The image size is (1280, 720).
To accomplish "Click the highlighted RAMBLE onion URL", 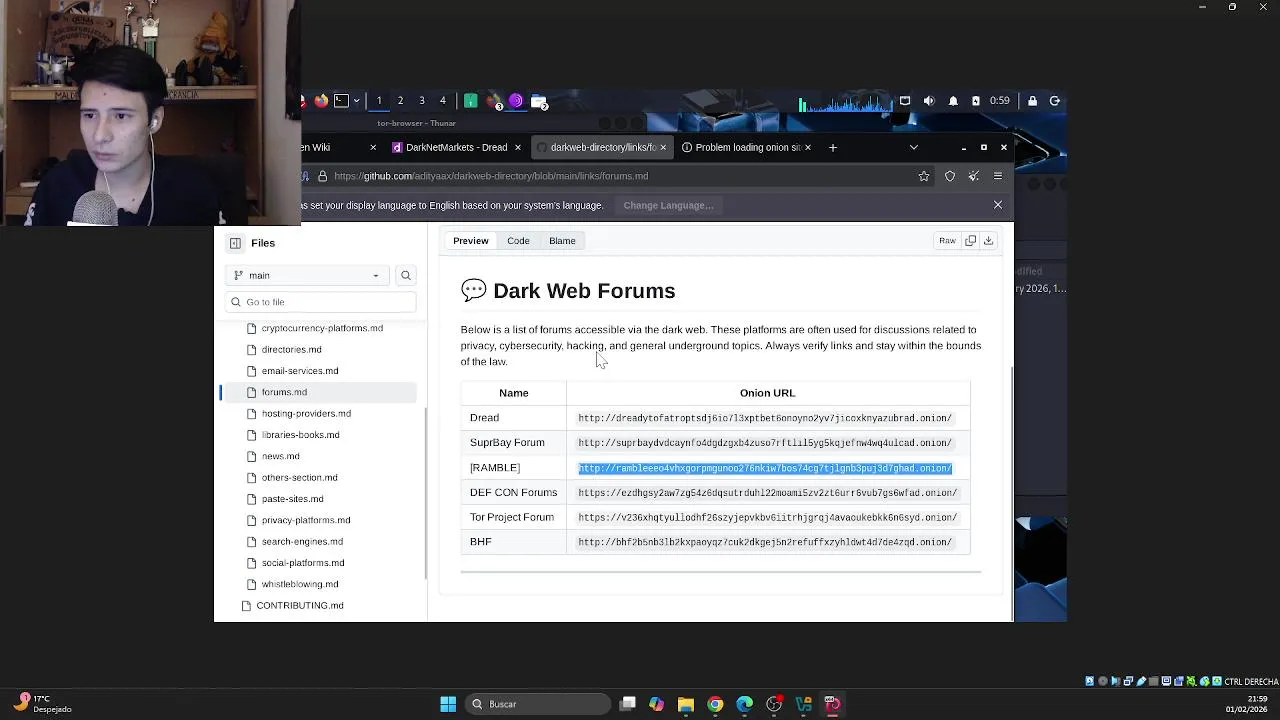I will (765, 468).
